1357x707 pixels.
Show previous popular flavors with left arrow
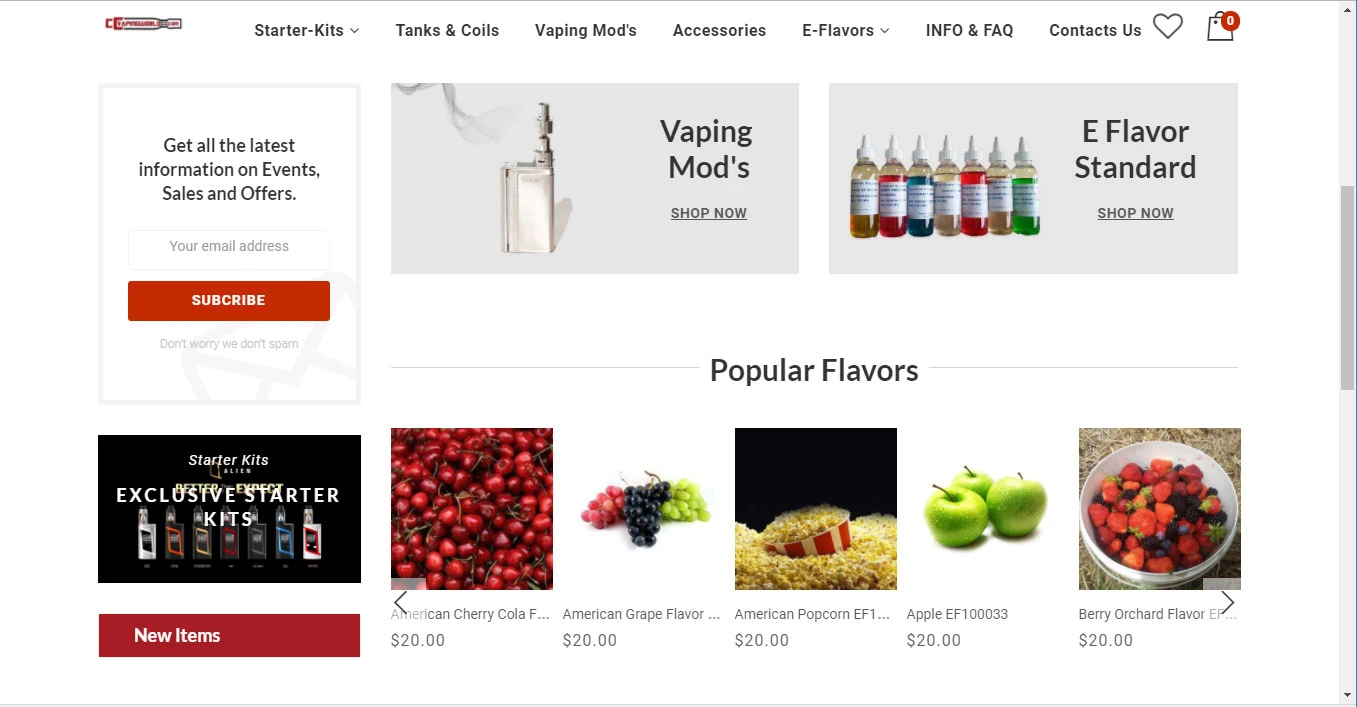[x=401, y=602]
